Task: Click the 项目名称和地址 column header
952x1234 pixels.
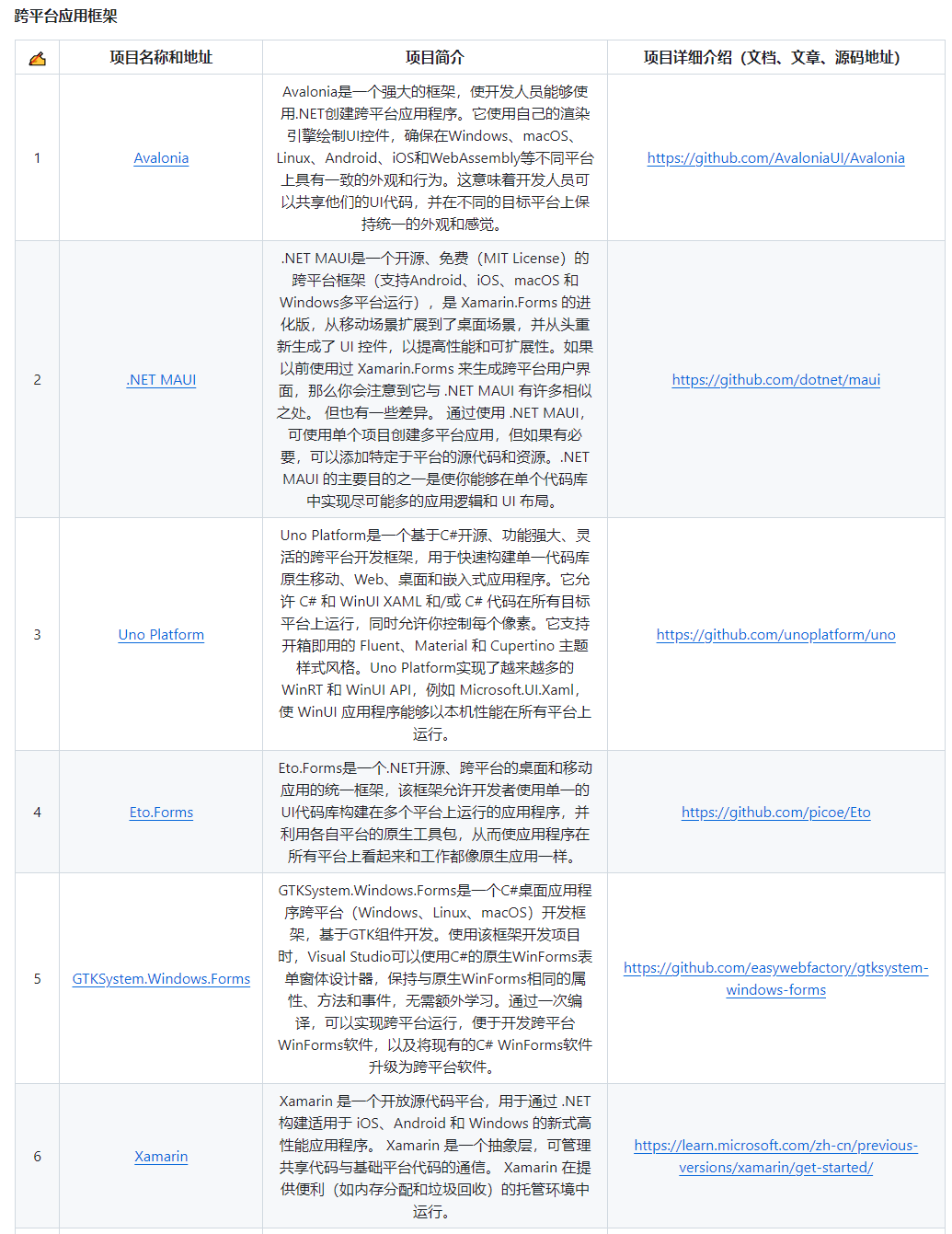Action: [x=161, y=58]
